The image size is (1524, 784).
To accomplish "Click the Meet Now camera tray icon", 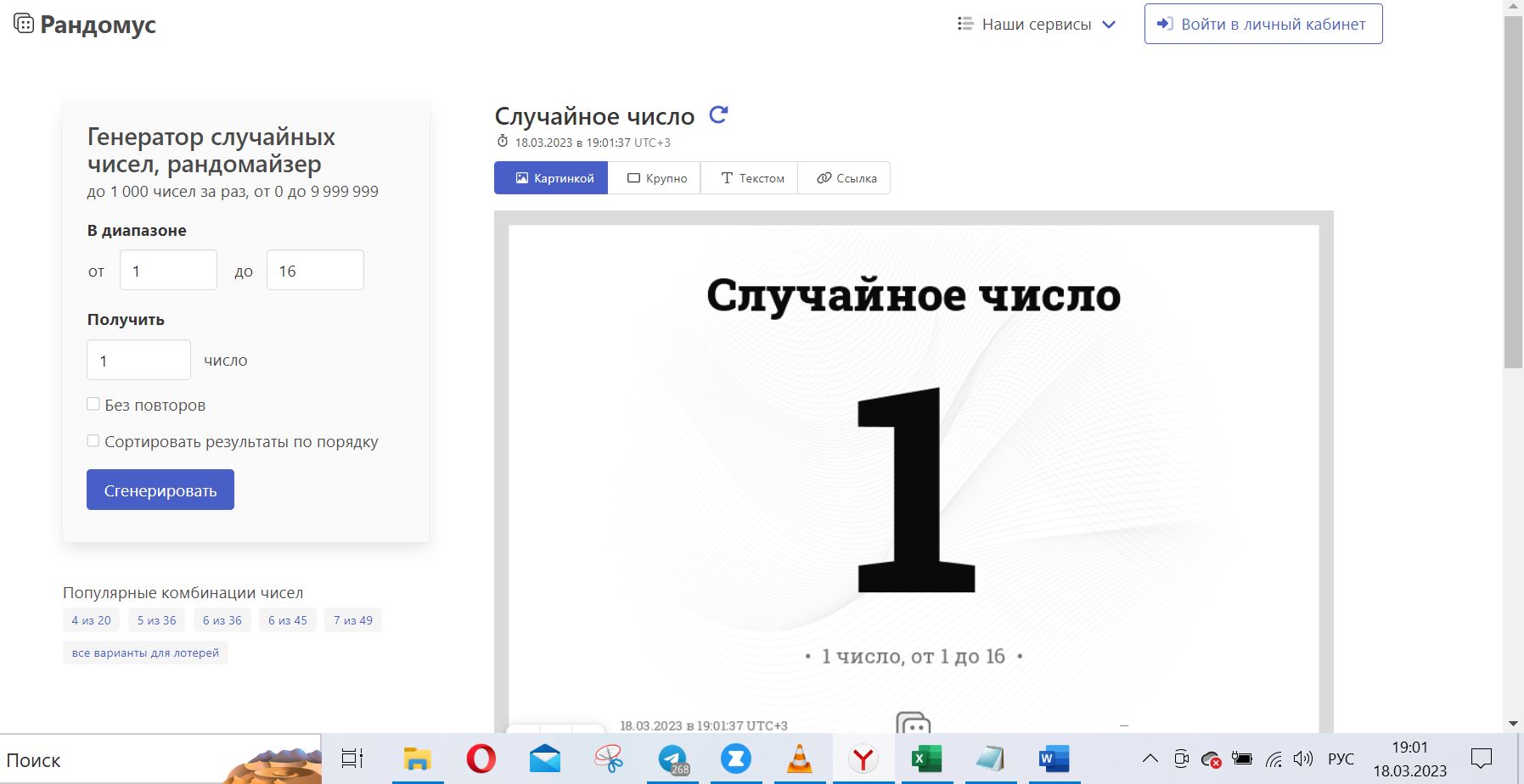I will 1181,759.
